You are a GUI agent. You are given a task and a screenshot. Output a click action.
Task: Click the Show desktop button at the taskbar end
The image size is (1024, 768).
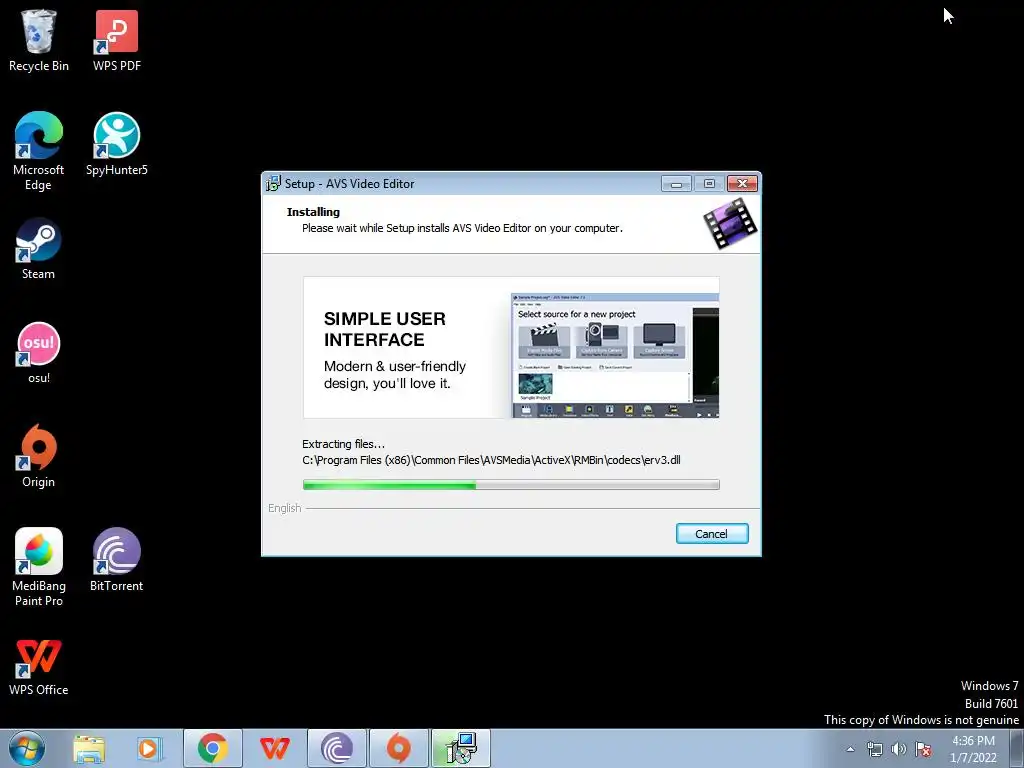(1017, 748)
